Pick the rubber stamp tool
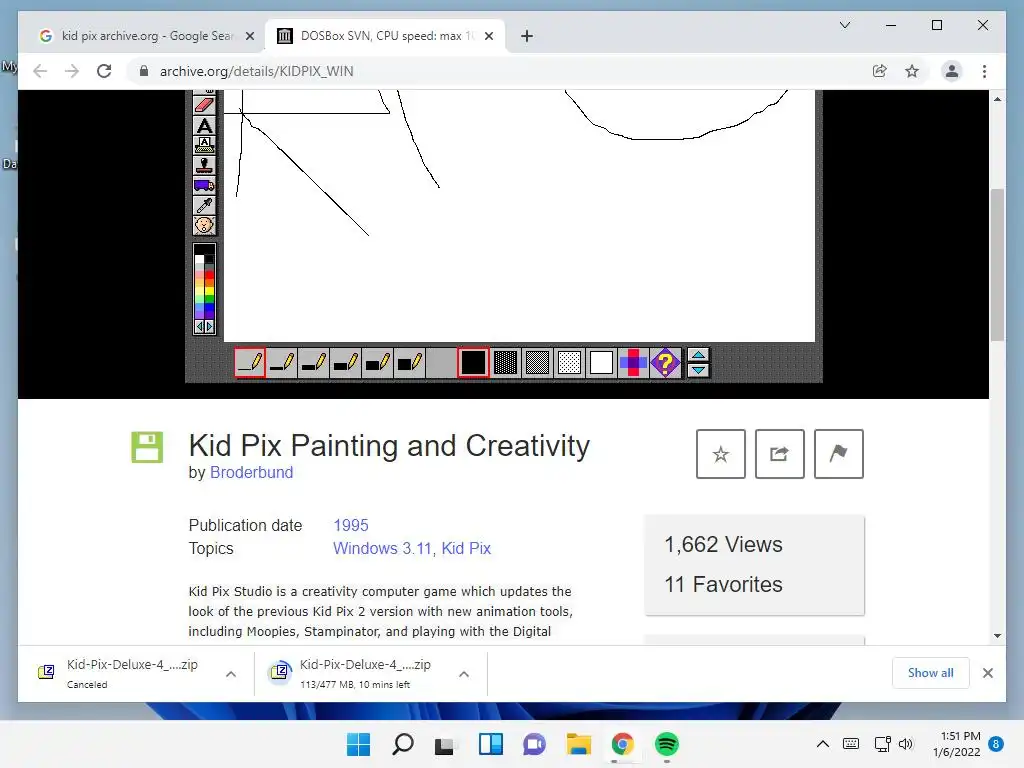The height and width of the screenshot is (768, 1024). (204, 165)
